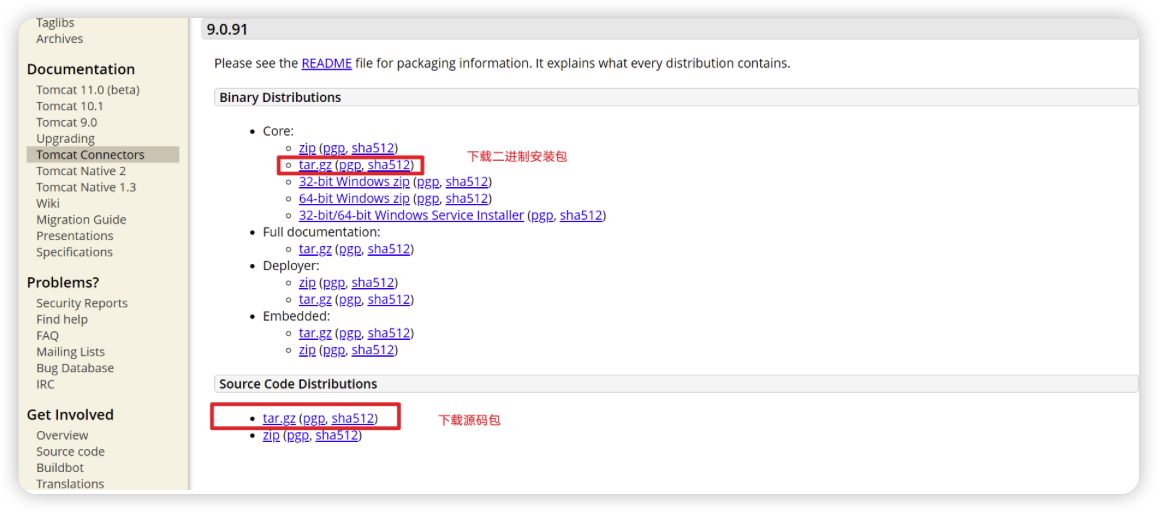Download the 32-bit Windows zip
The image size is (1157, 512).
click(x=354, y=181)
